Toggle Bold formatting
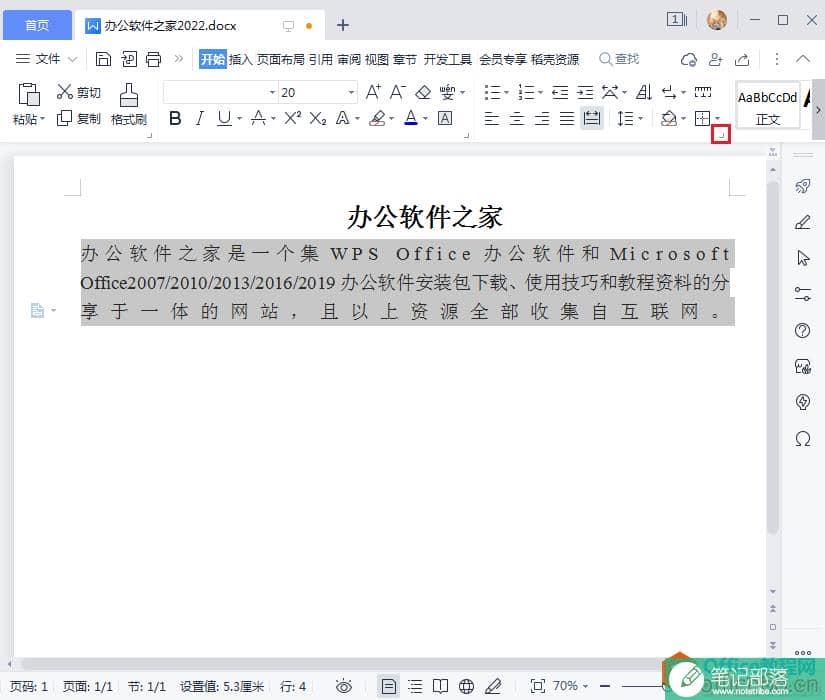The height and width of the screenshot is (700, 825). [x=175, y=118]
